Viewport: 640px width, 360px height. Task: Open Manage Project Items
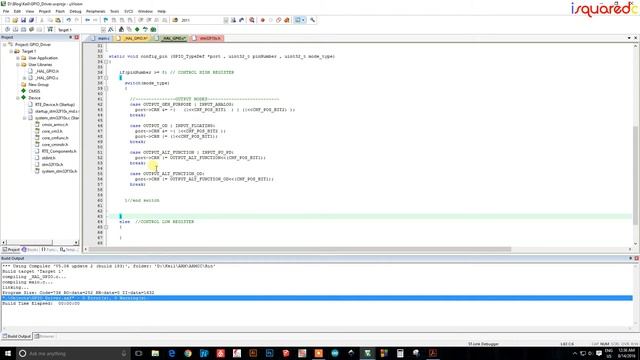pyautogui.click(x=121, y=29)
